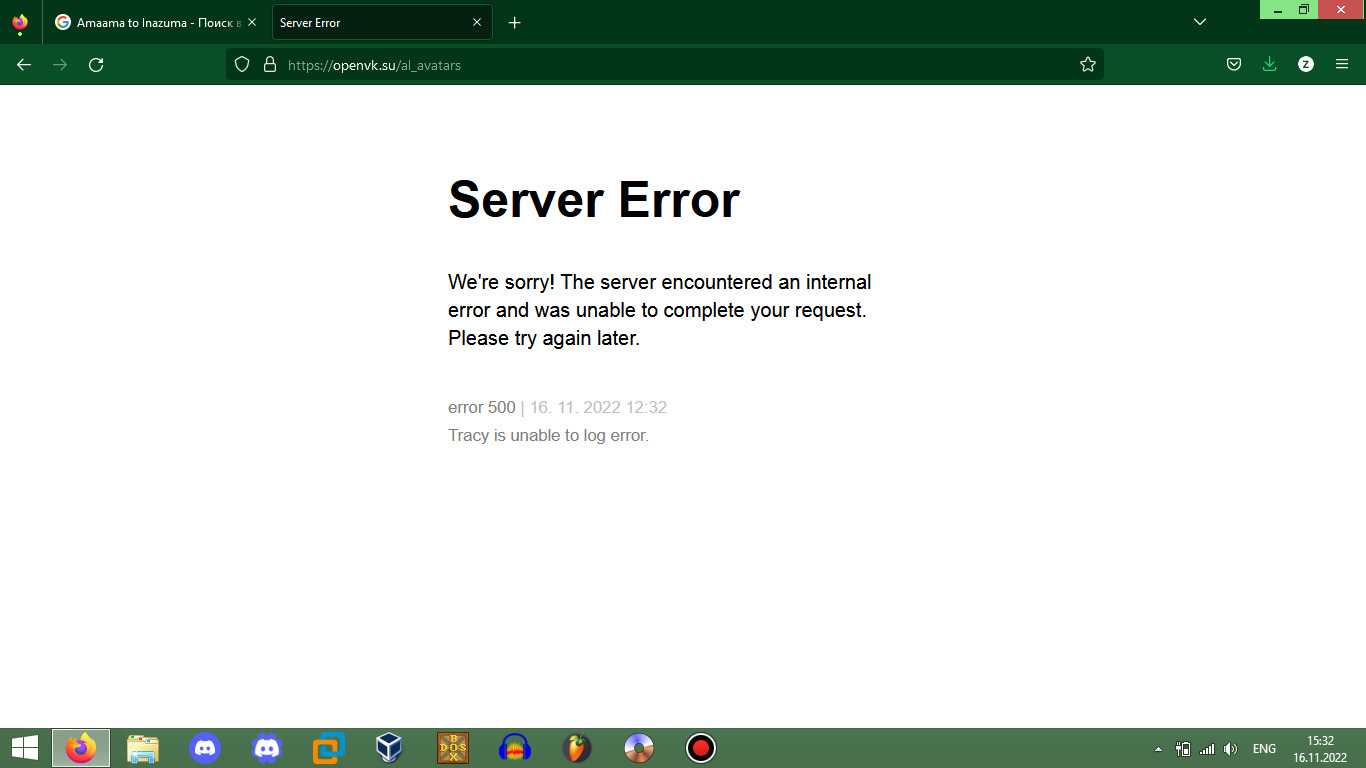This screenshot has height=768, width=1366.
Task: Click the Firefox logo at the tab bar's left
Action: [20, 22]
